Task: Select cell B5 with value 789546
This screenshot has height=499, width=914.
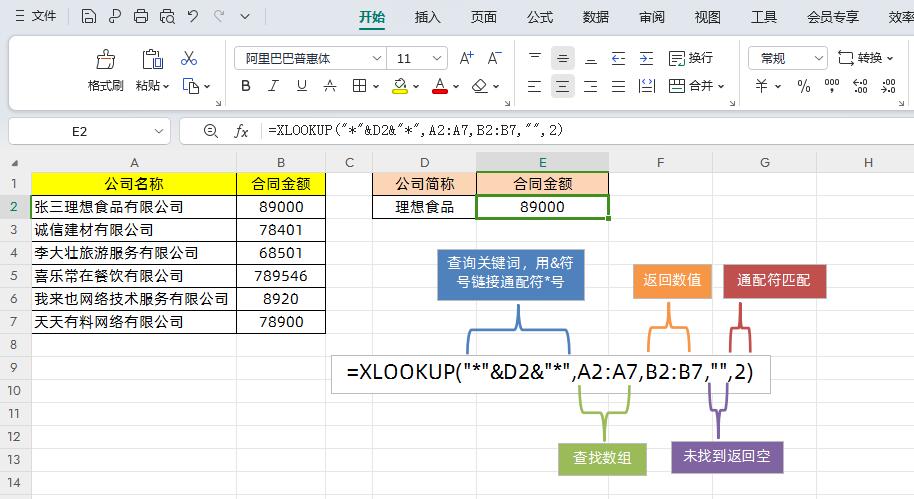Action: tap(281, 276)
